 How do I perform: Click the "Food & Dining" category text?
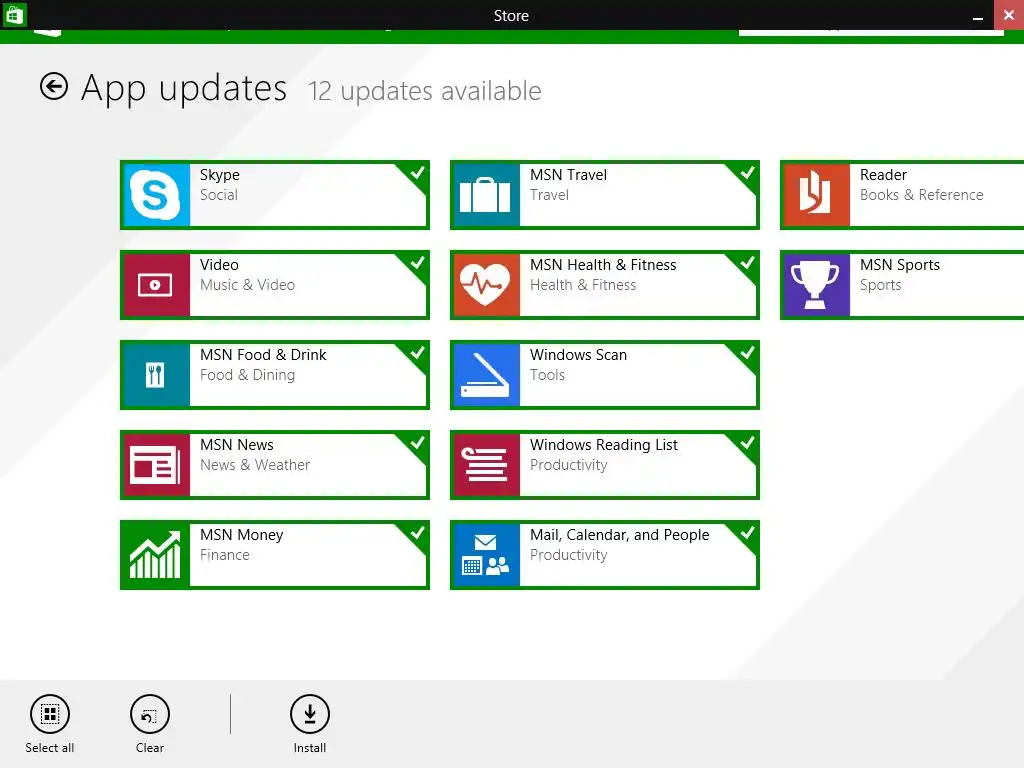point(247,375)
